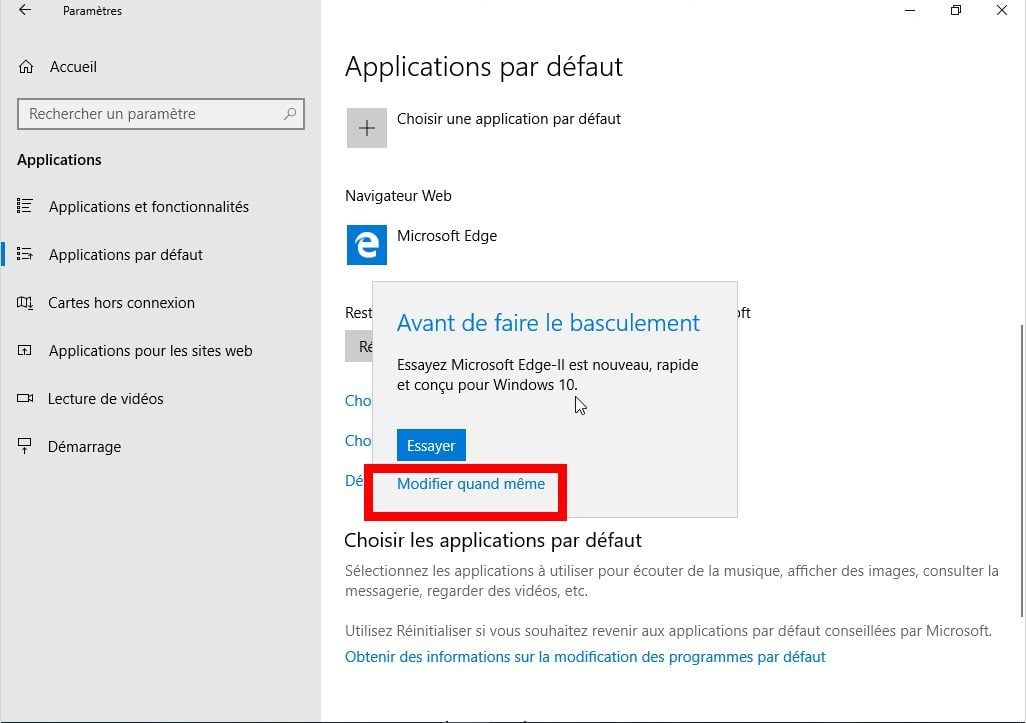Open Accueil home icon

pyautogui.click(x=26, y=67)
